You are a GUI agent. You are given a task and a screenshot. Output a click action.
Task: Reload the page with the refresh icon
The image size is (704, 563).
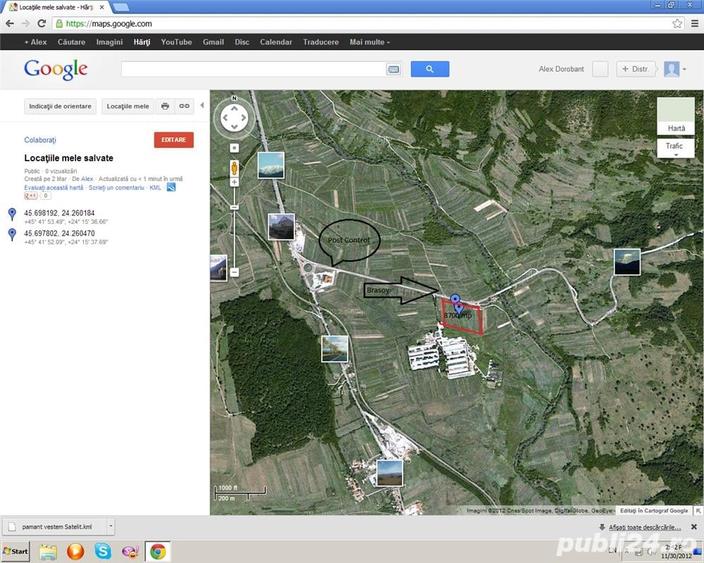tap(41, 23)
